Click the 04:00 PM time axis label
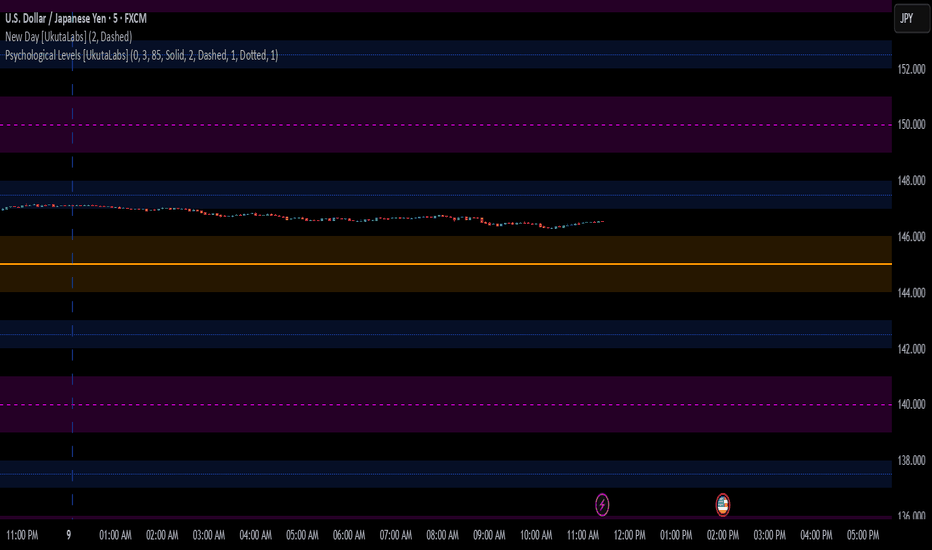This screenshot has width=932, height=550. (816, 535)
